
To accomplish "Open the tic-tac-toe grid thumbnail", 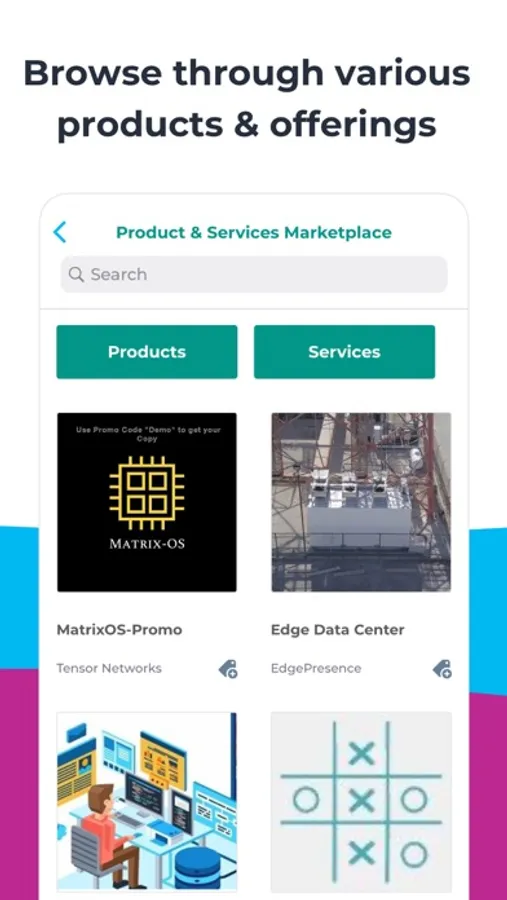I will coord(361,802).
